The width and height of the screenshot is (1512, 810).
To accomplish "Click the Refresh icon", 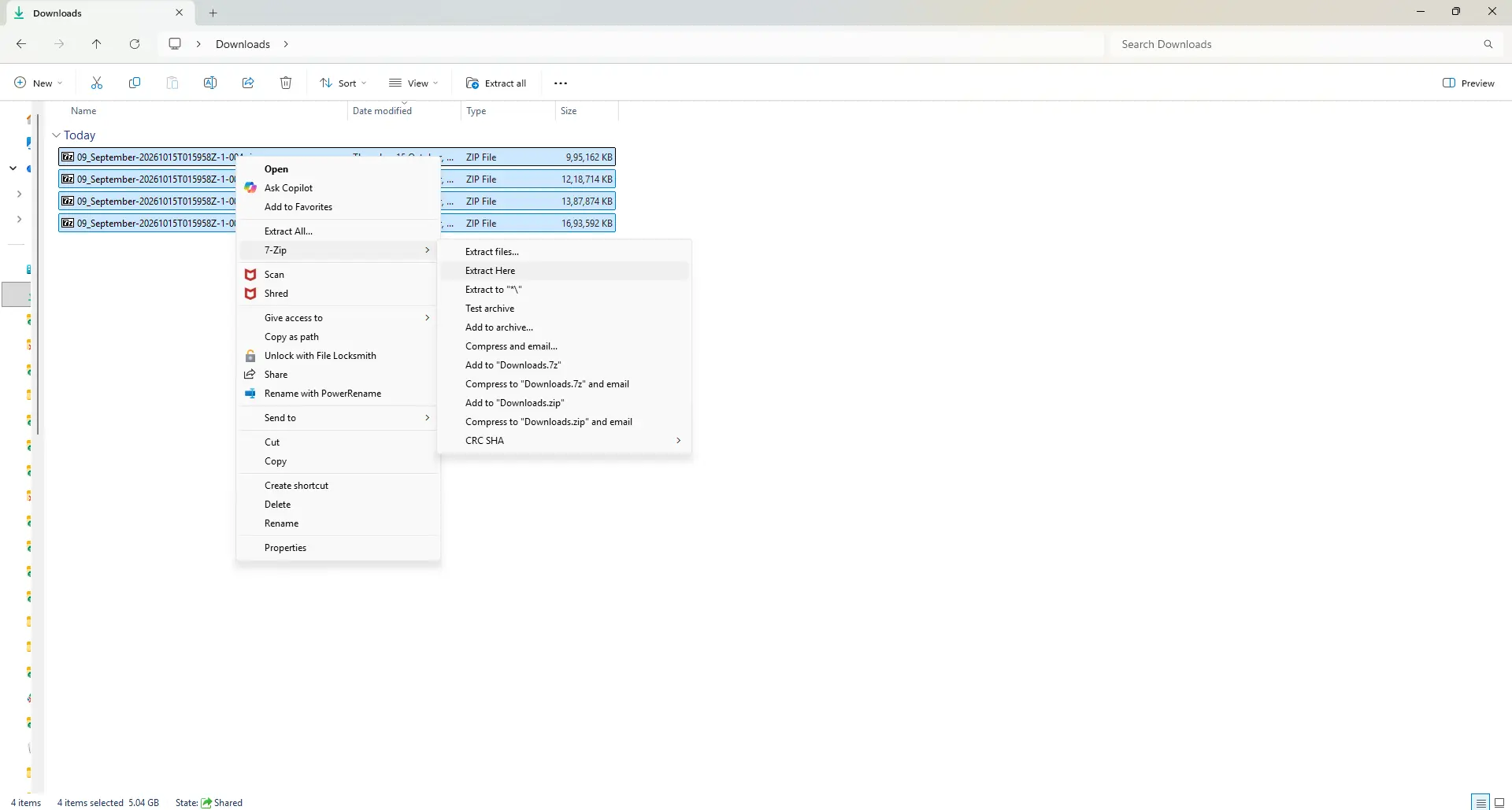I will [135, 44].
